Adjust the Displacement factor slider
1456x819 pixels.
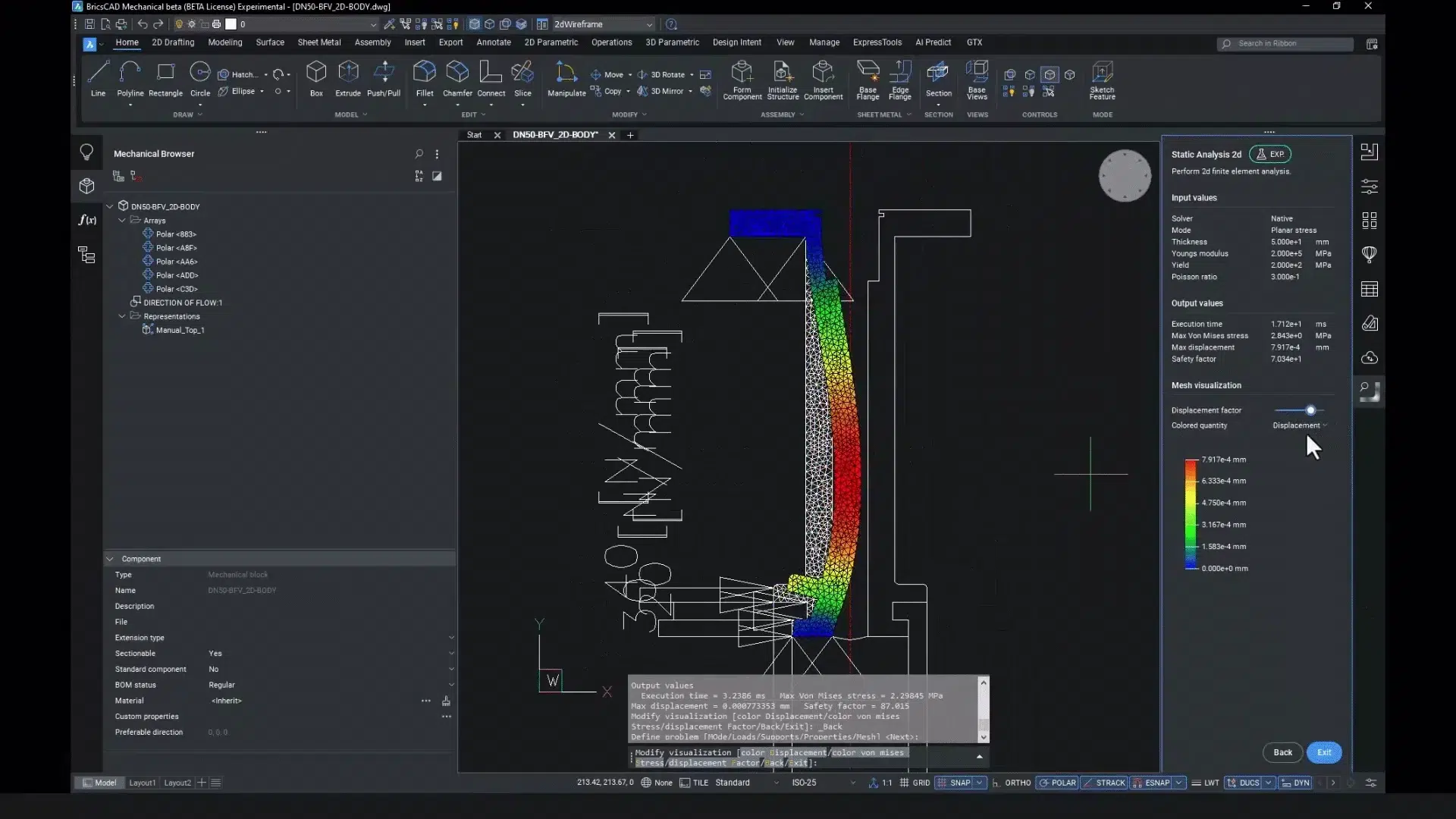(1310, 410)
